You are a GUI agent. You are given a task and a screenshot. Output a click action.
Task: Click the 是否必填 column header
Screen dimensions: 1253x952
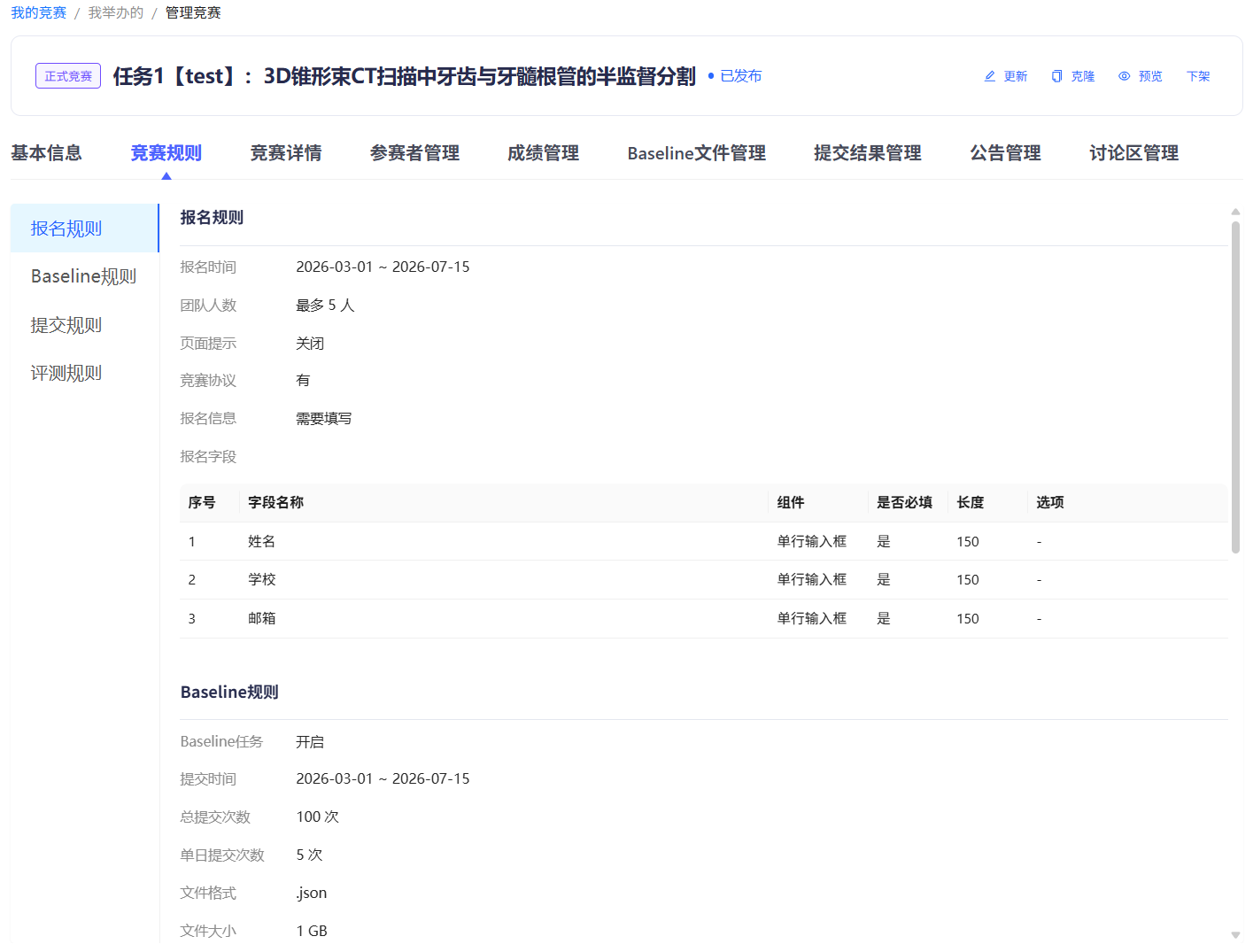(904, 502)
